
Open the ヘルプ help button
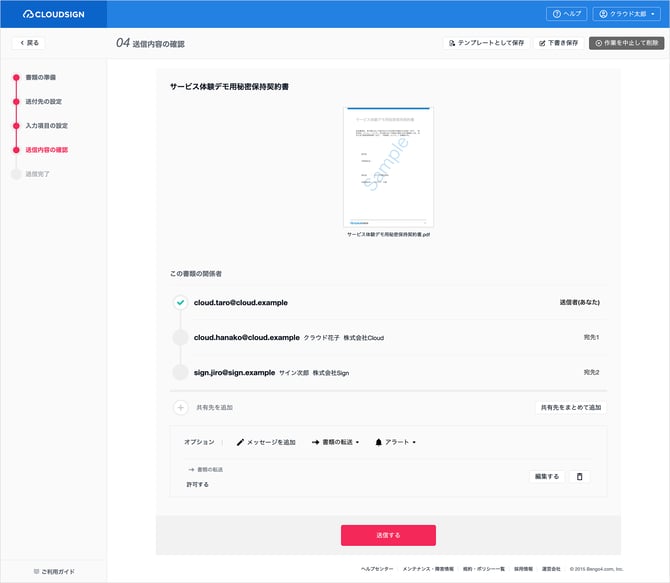[x=566, y=14]
